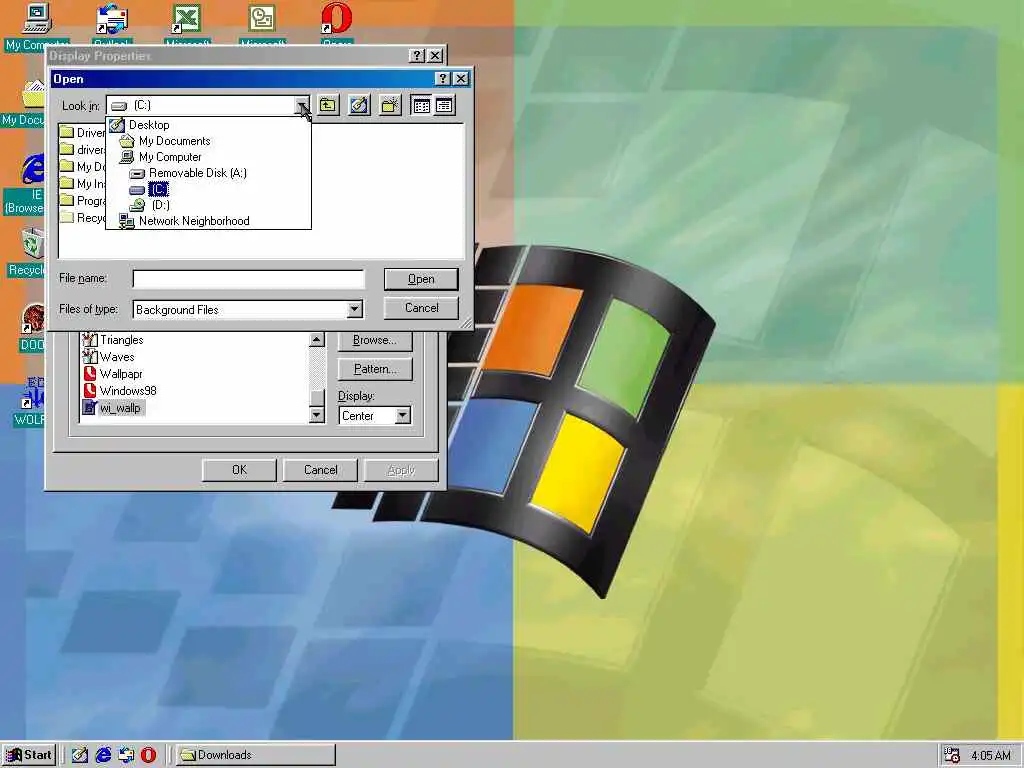Launch Outlook Express from quick launch

coord(126,755)
